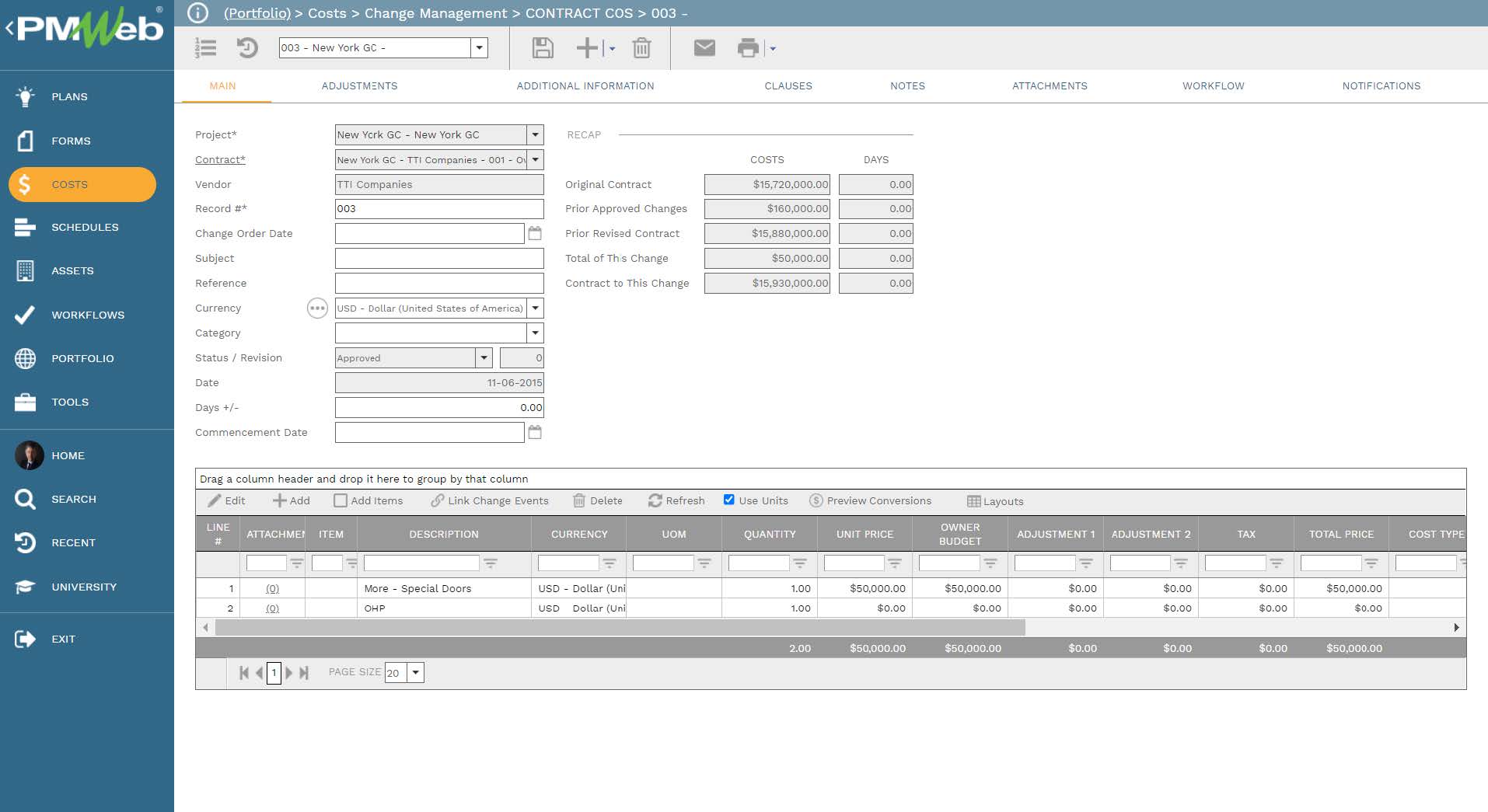Click the Search magnifier icon
The image size is (1488, 812).
25,499
